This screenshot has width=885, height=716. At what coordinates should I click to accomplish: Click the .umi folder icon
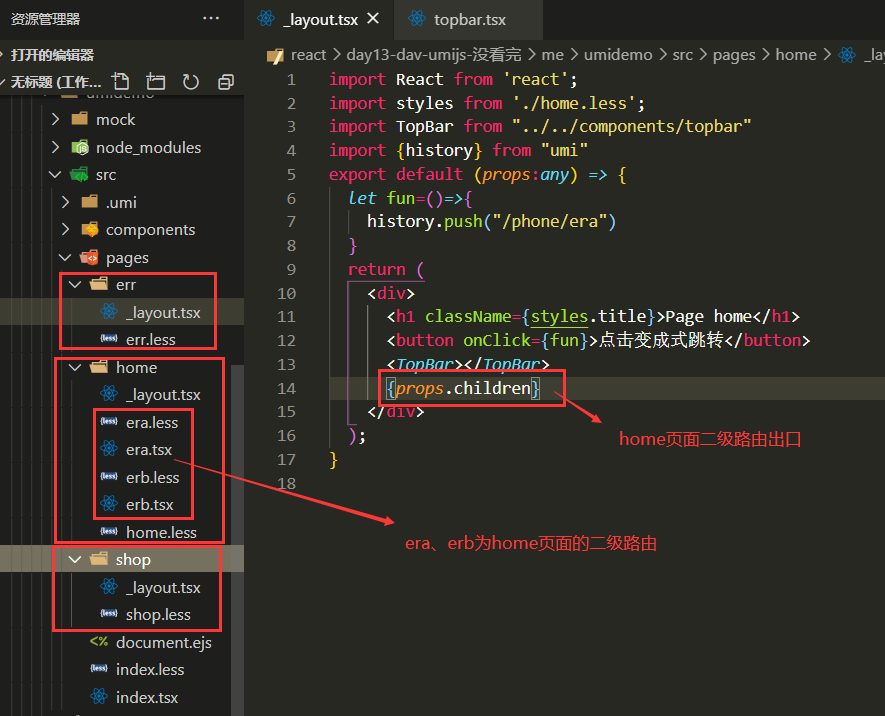pyautogui.click(x=89, y=201)
